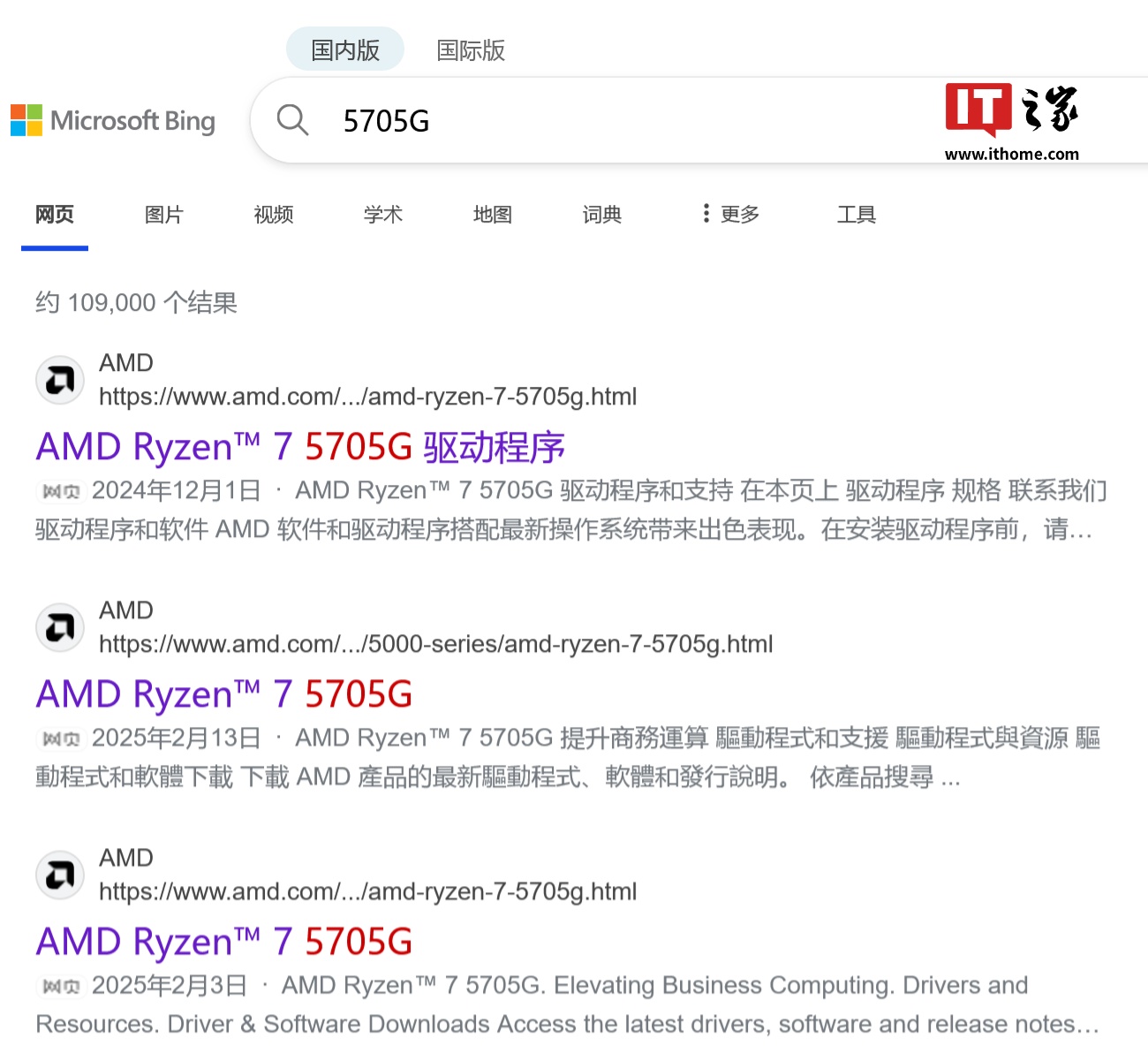Open the second AMD Ryzen 7 5705G result dated 2025年2月13日
This screenshot has width=1148, height=1060.
[x=224, y=694]
